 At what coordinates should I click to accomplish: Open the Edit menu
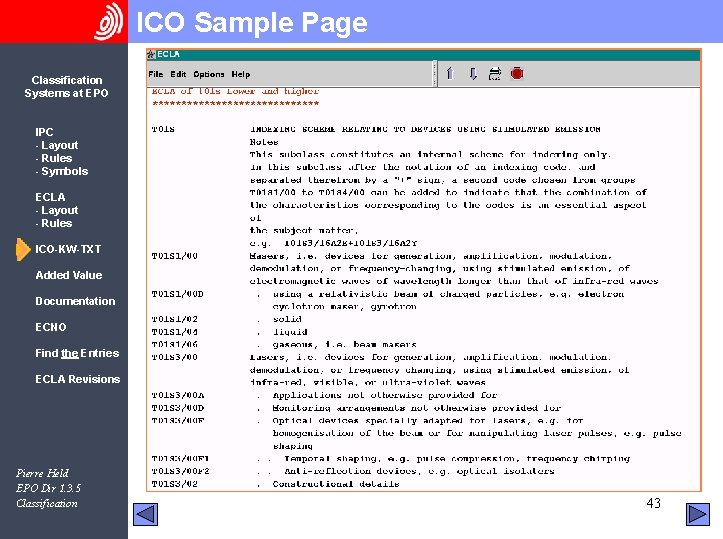pos(178,74)
